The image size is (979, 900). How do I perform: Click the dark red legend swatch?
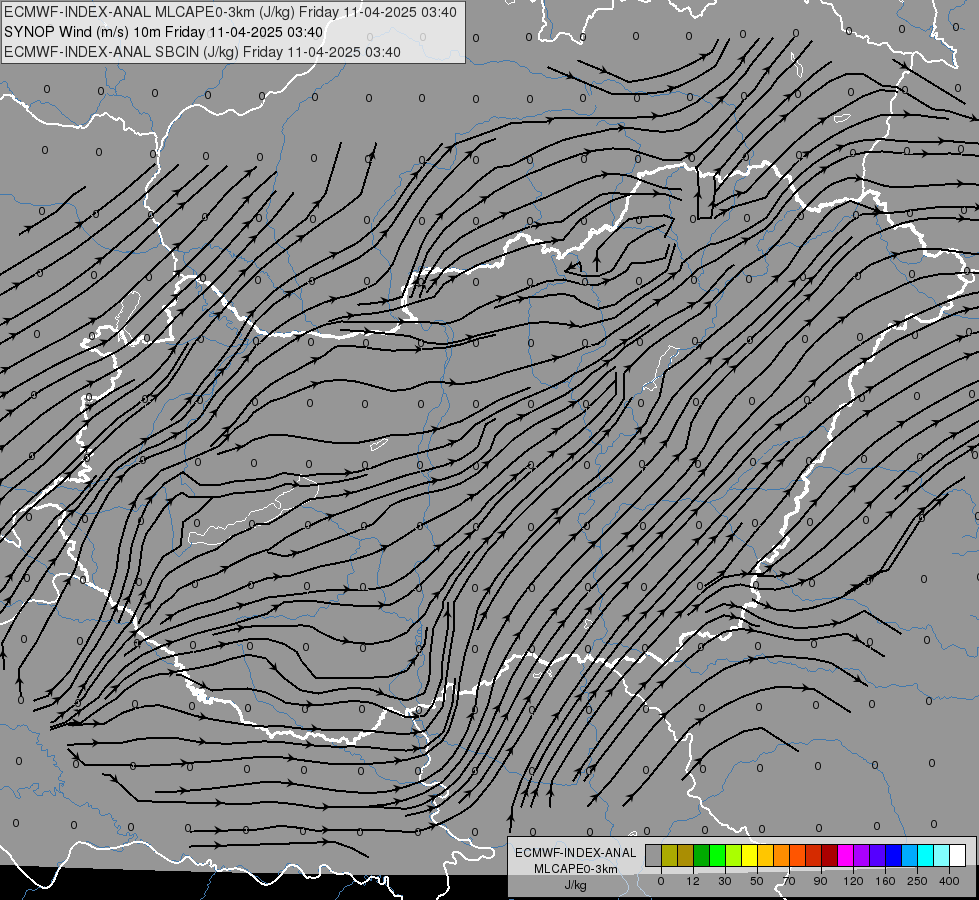[830, 855]
